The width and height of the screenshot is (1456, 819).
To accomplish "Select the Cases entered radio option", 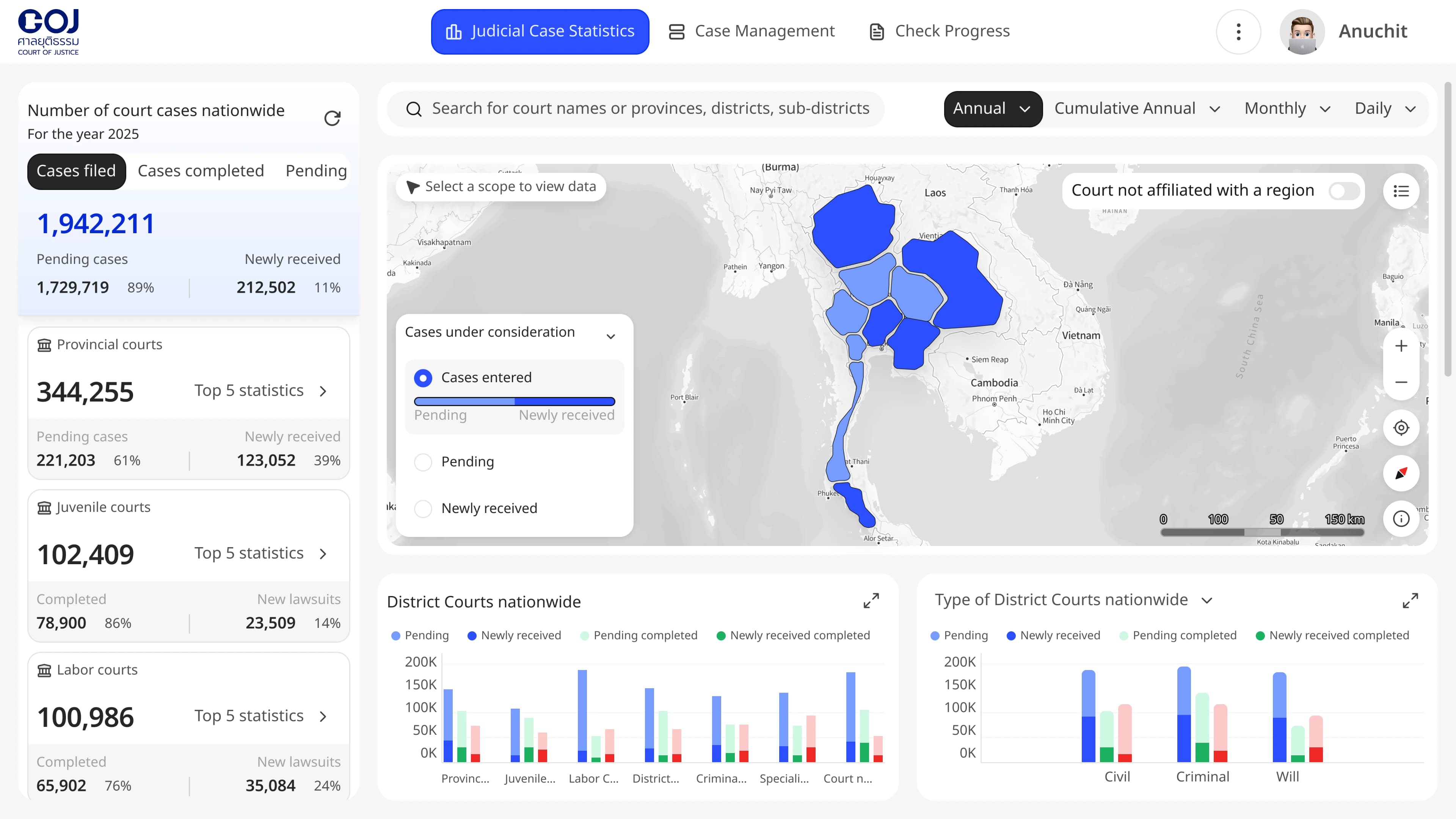I will click(x=423, y=378).
